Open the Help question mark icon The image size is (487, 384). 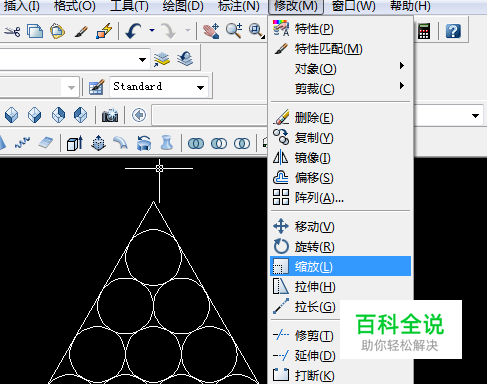453,31
